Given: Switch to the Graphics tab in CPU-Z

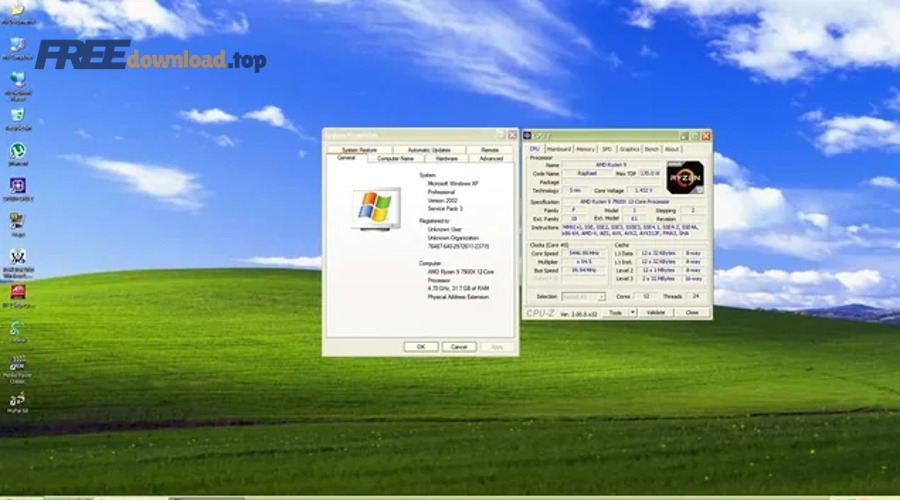Looking at the screenshot, I should pyautogui.click(x=629, y=149).
